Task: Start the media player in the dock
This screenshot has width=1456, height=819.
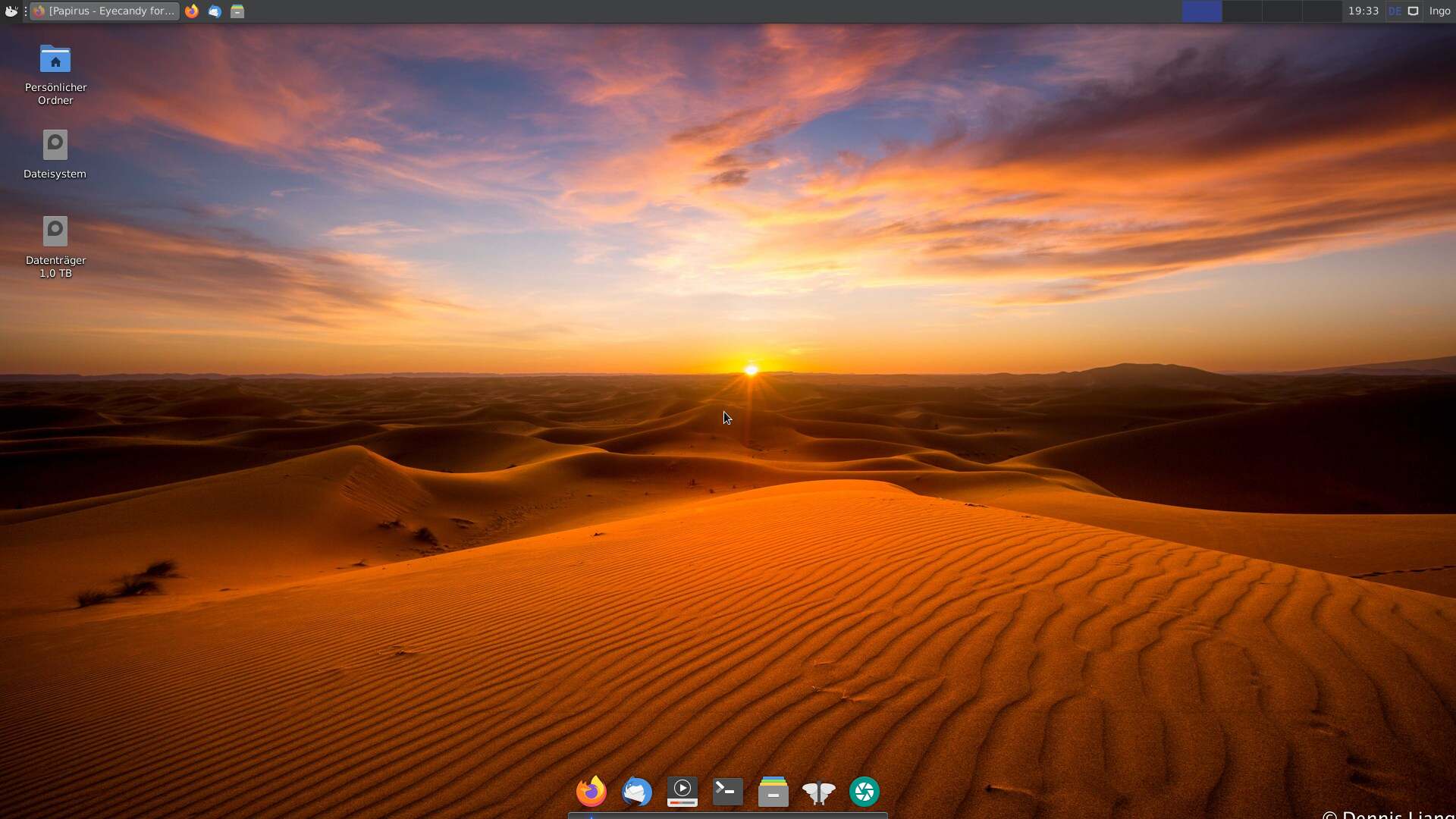Action: (x=682, y=792)
